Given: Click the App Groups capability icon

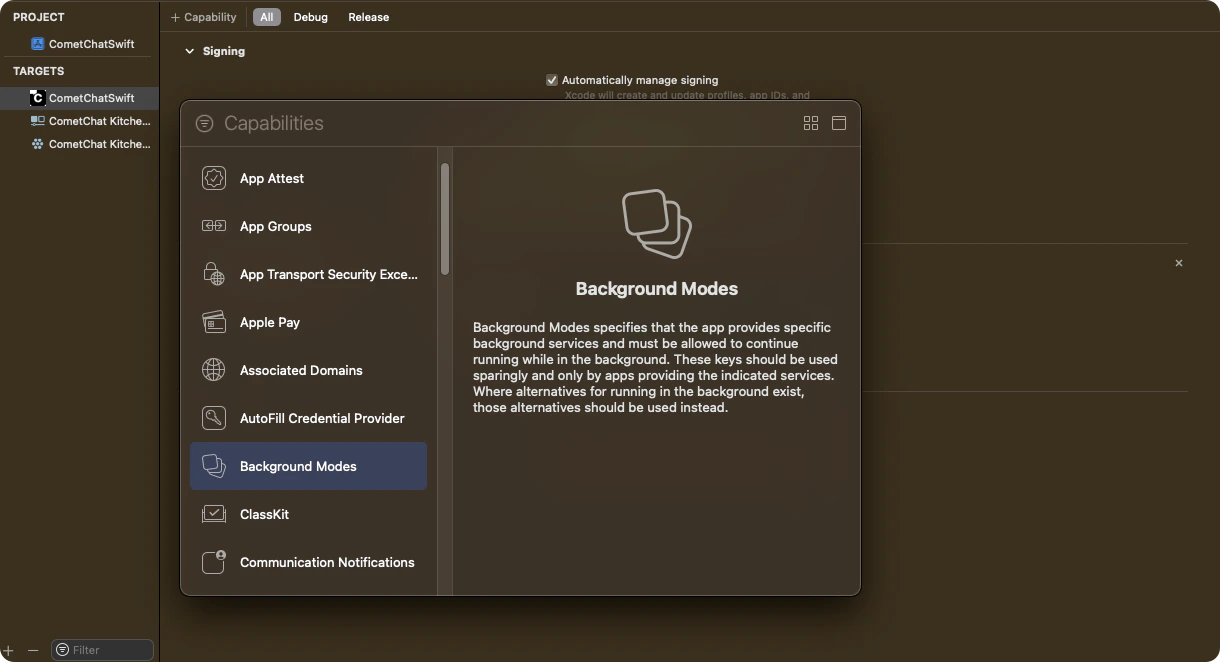Looking at the screenshot, I should 214,226.
